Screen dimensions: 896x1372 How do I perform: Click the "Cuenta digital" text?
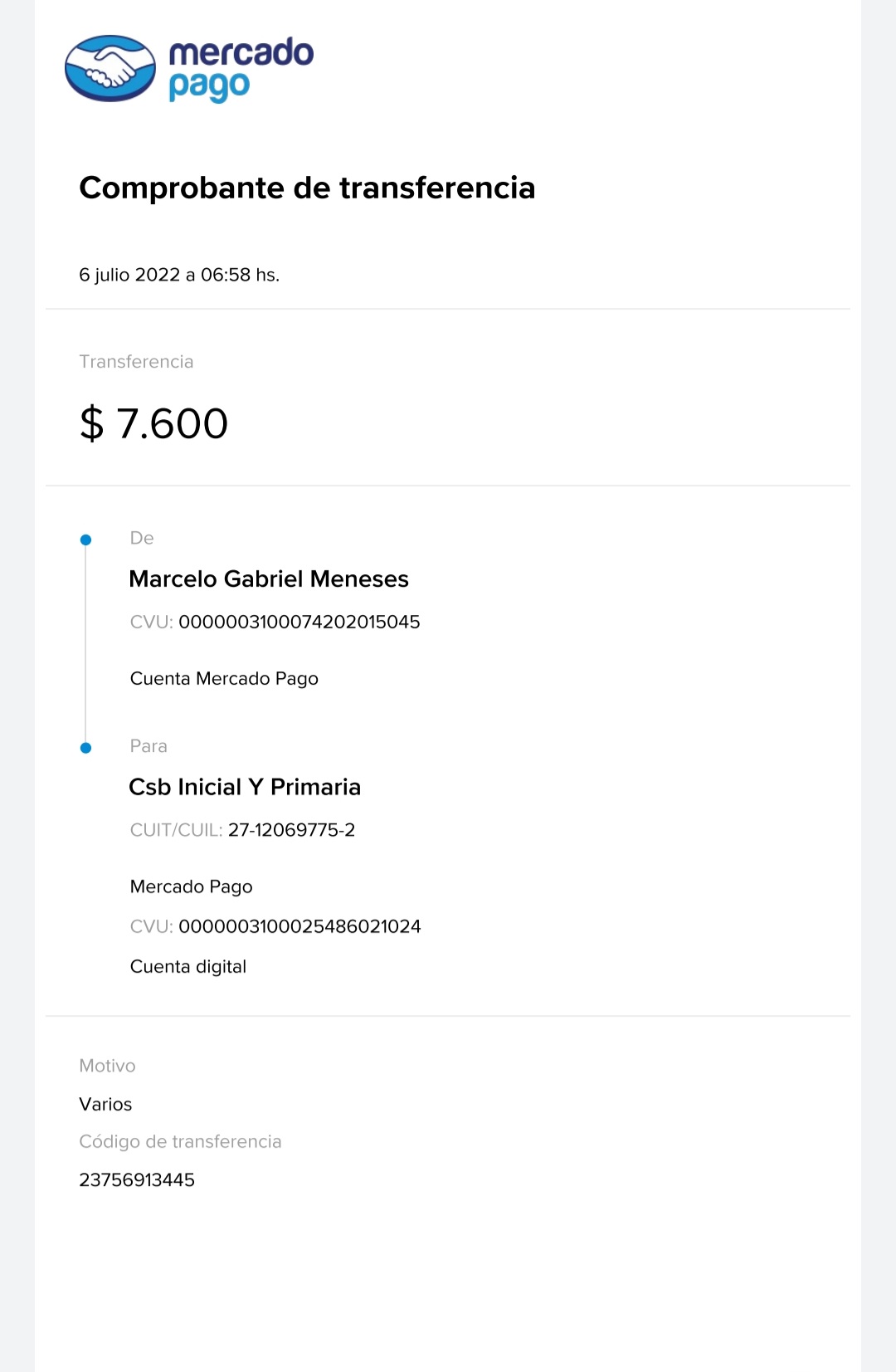188,967
